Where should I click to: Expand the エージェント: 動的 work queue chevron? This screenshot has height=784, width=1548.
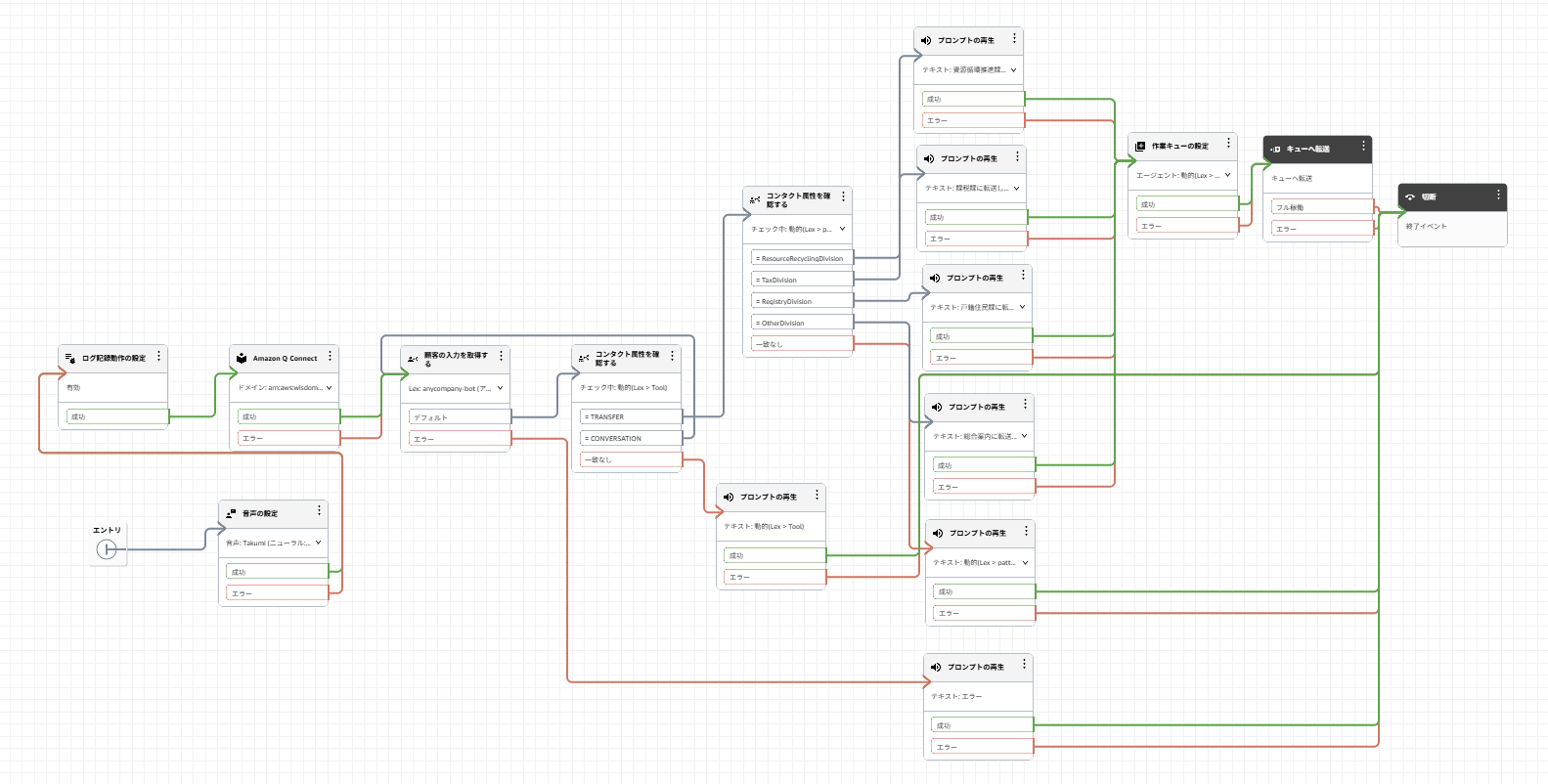click(1227, 176)
